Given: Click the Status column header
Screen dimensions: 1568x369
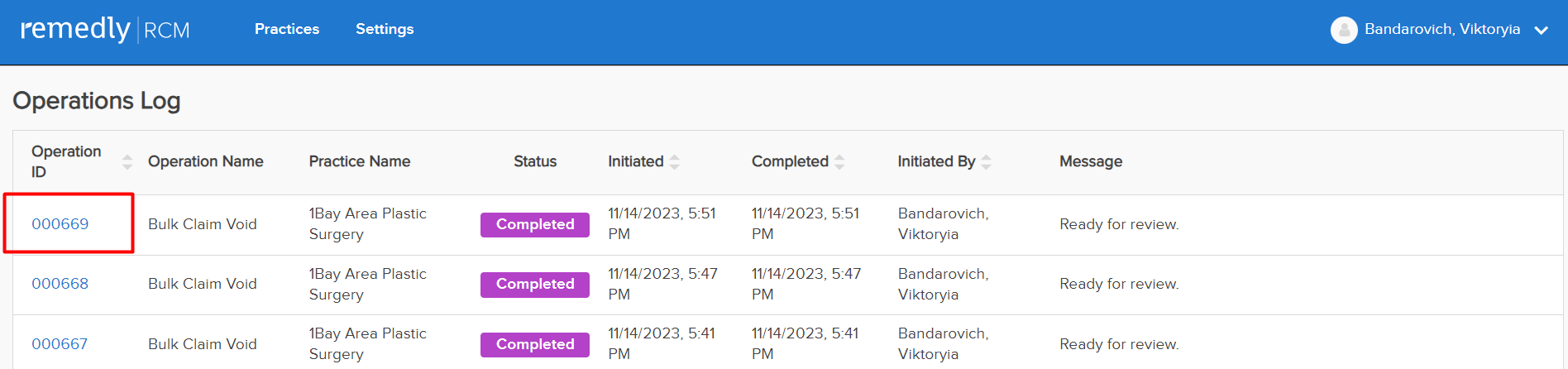Looking at the screenshot, I should click(x=535, y=161).
